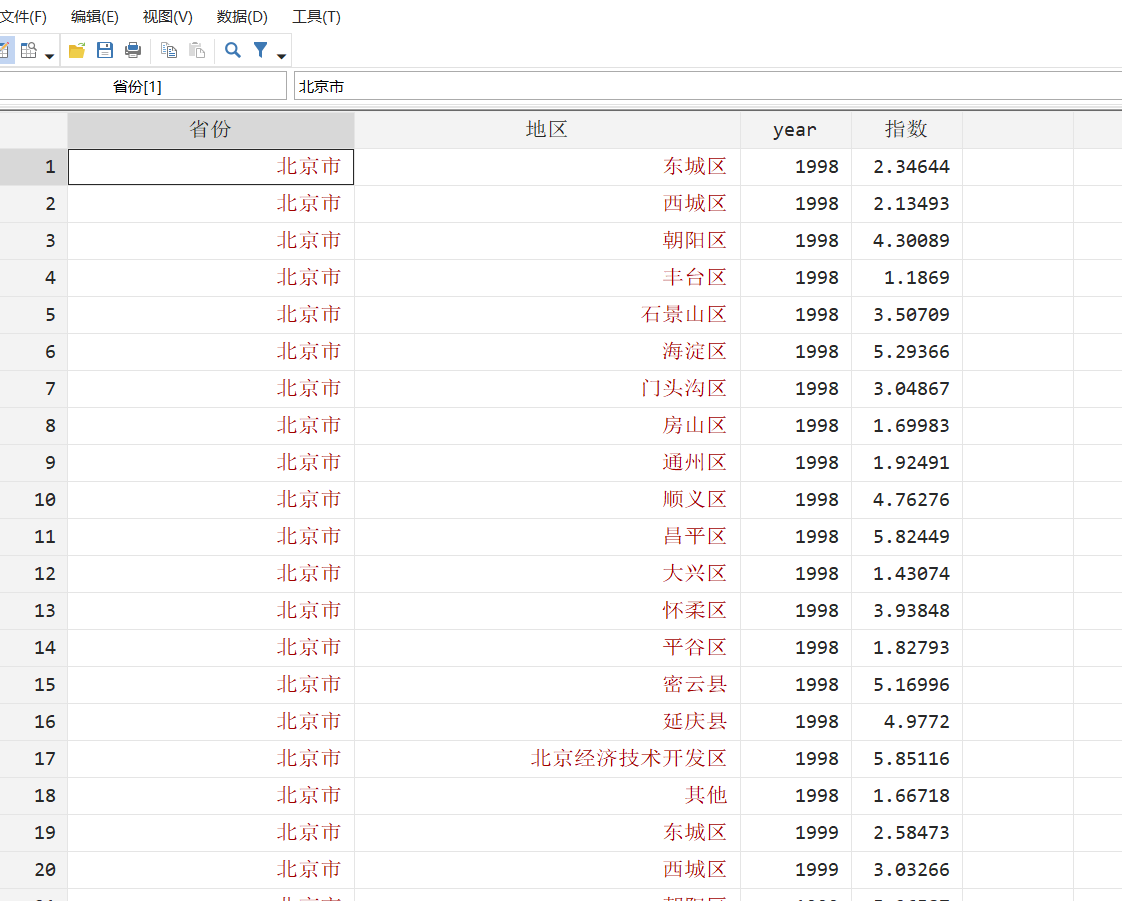Paste clipboard contents with the paste icon

point(197,50)
